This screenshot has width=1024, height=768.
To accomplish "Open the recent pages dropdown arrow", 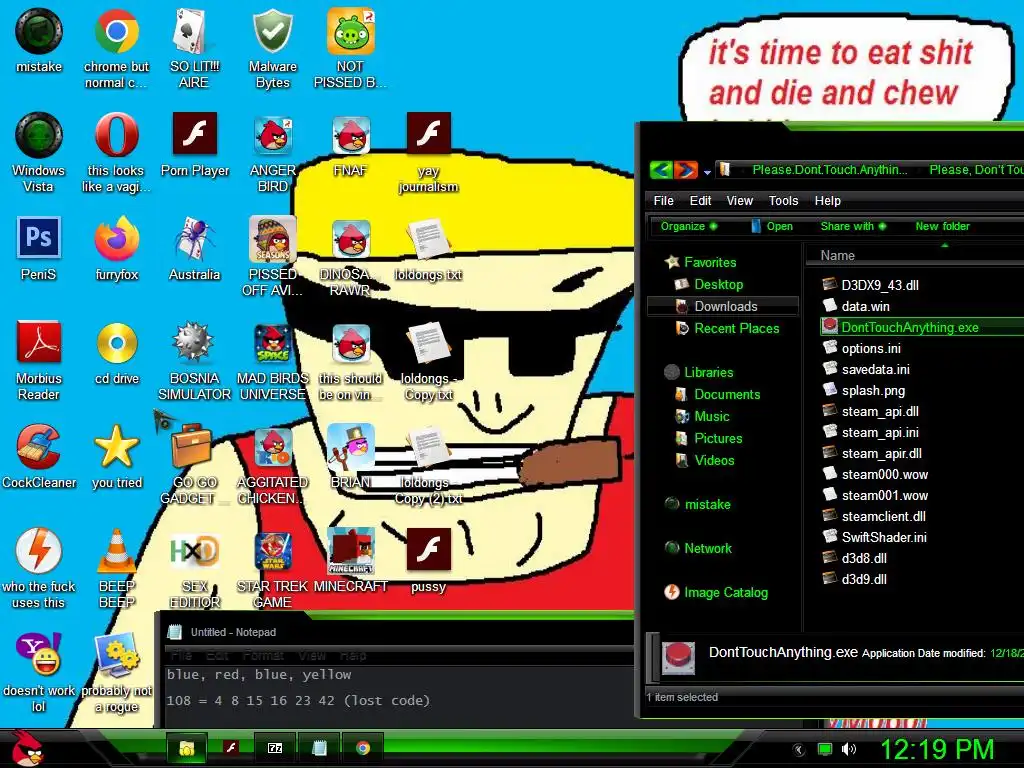I will click(x=707, y=172).
